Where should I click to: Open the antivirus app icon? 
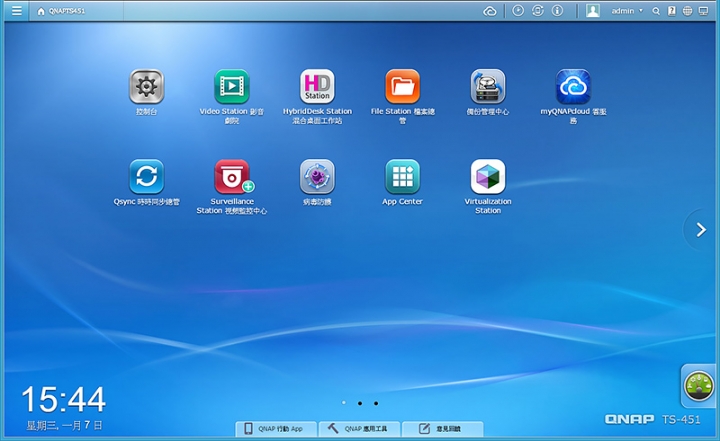tap(317, 176)
